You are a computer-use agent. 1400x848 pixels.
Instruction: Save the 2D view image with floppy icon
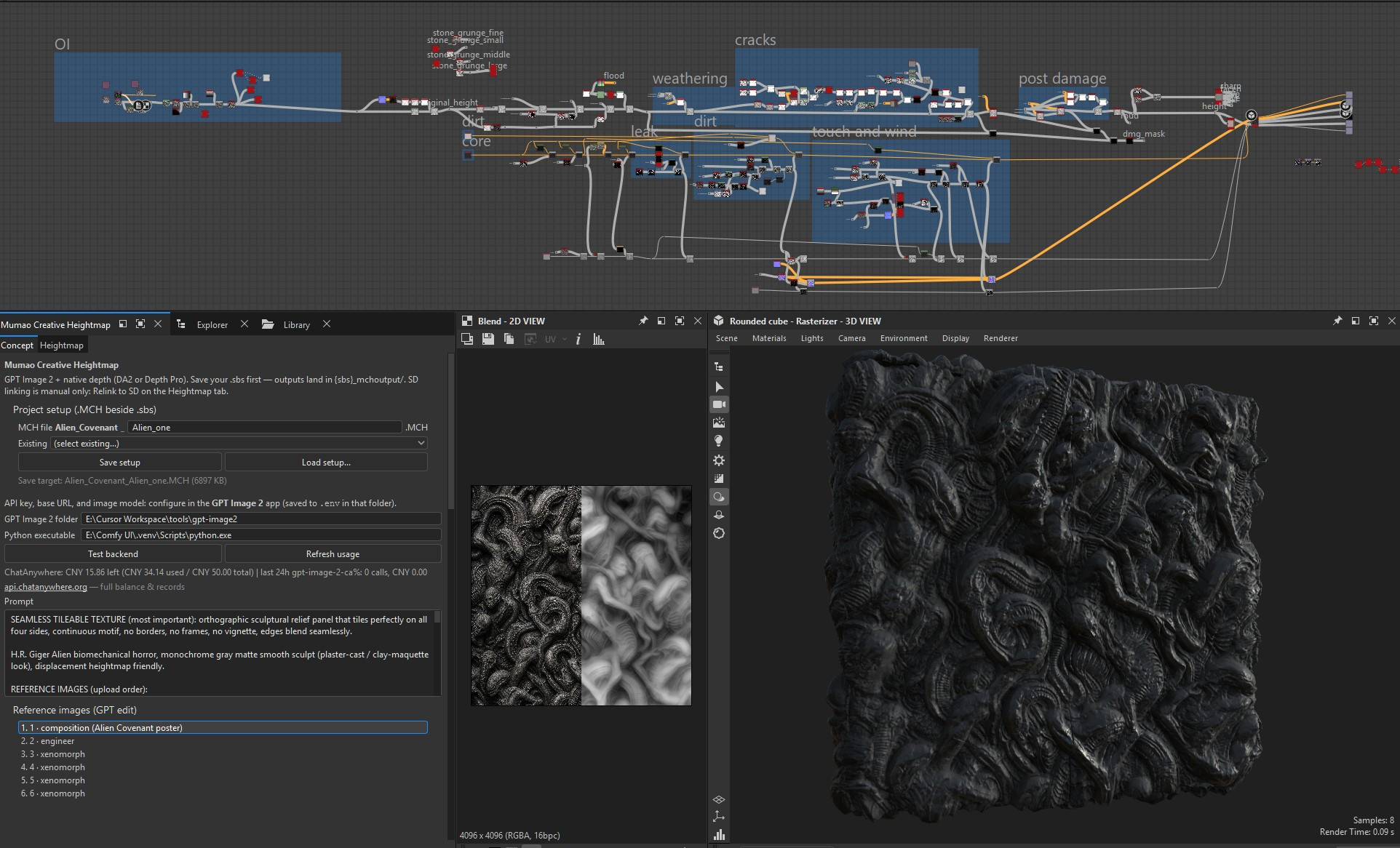488,339
